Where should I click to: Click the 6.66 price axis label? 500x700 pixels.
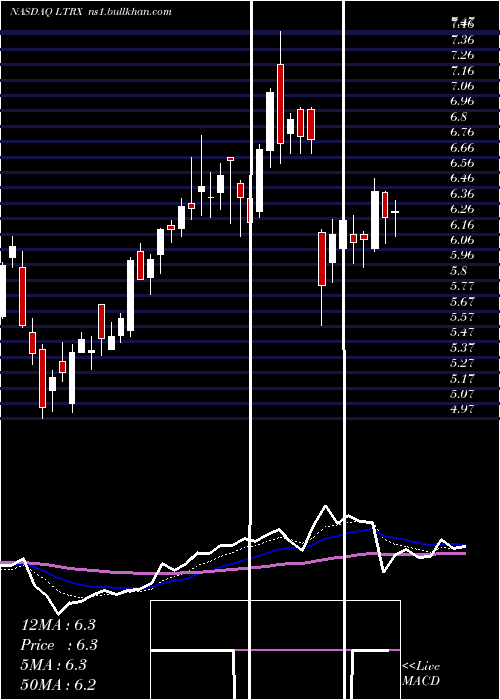[x=462, y=148]
